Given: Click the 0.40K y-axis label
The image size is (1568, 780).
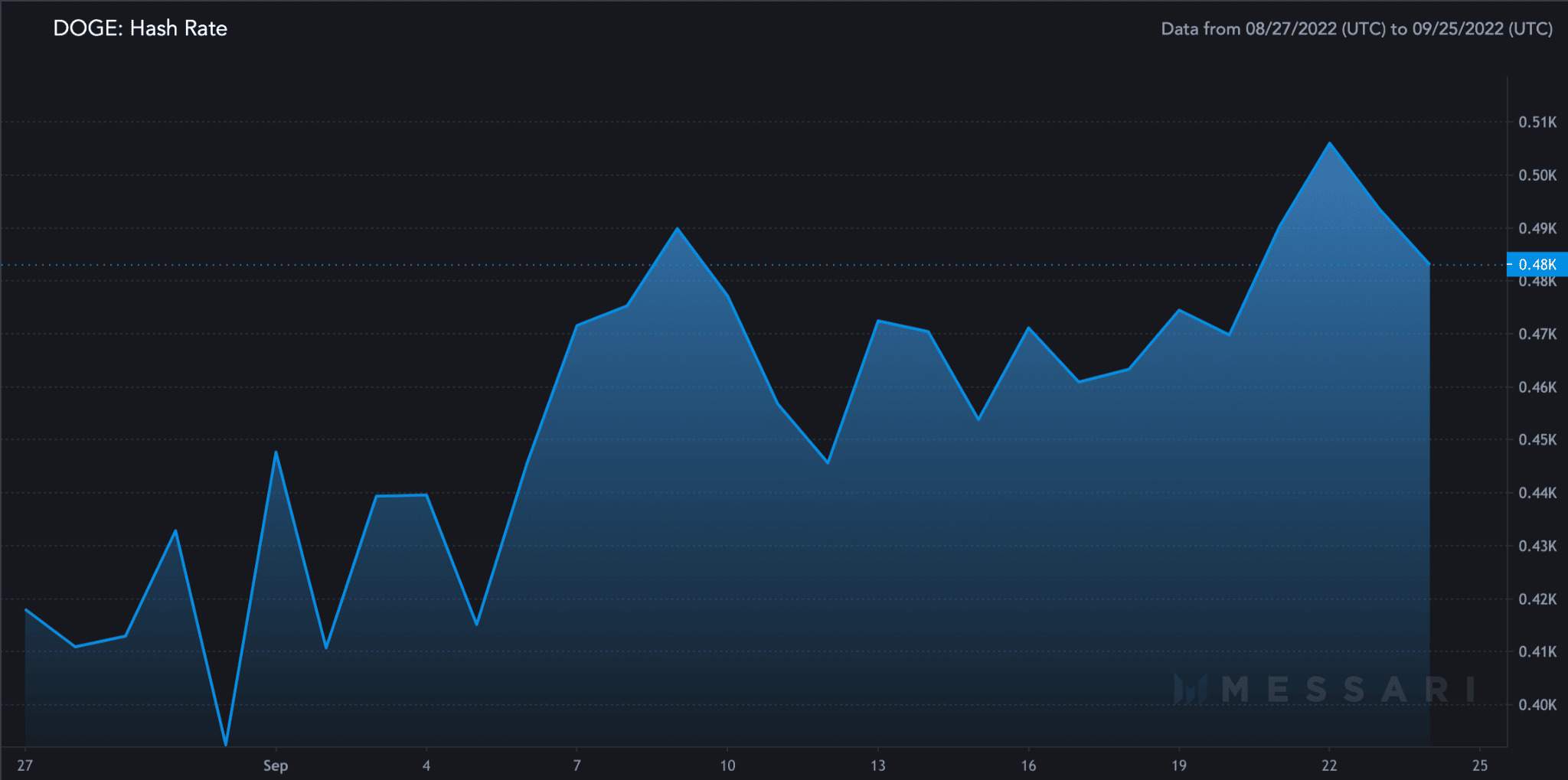Looking at the screenshot, I should click(1537, 704).
